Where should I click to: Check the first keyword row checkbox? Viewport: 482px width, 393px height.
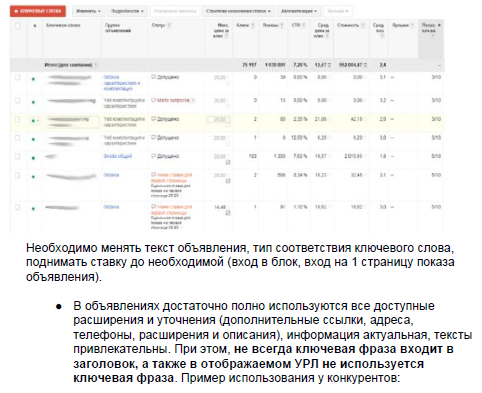pyautogui.click(x=18, y=77)
